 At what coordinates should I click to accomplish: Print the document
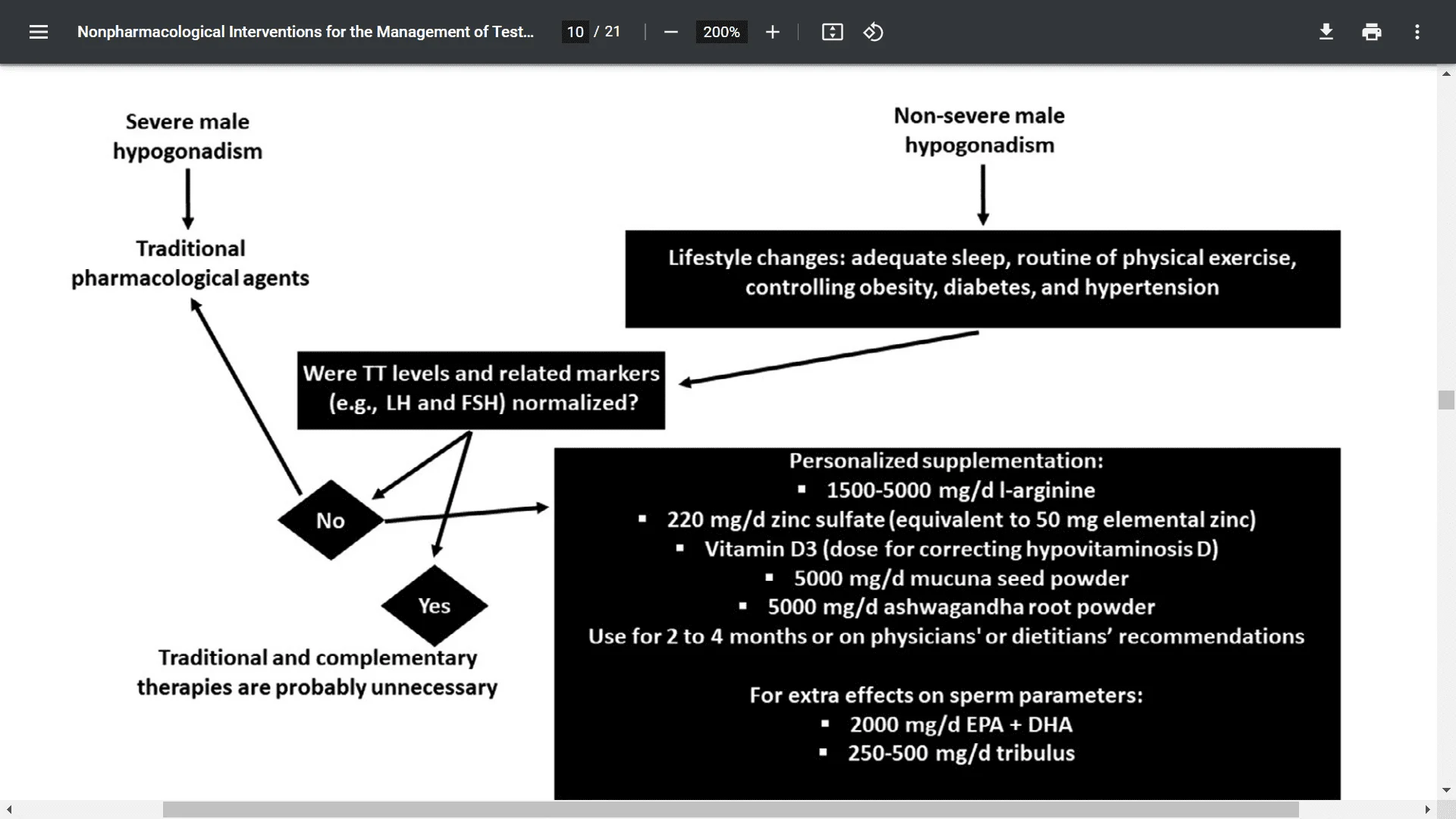pos(1371,32)
